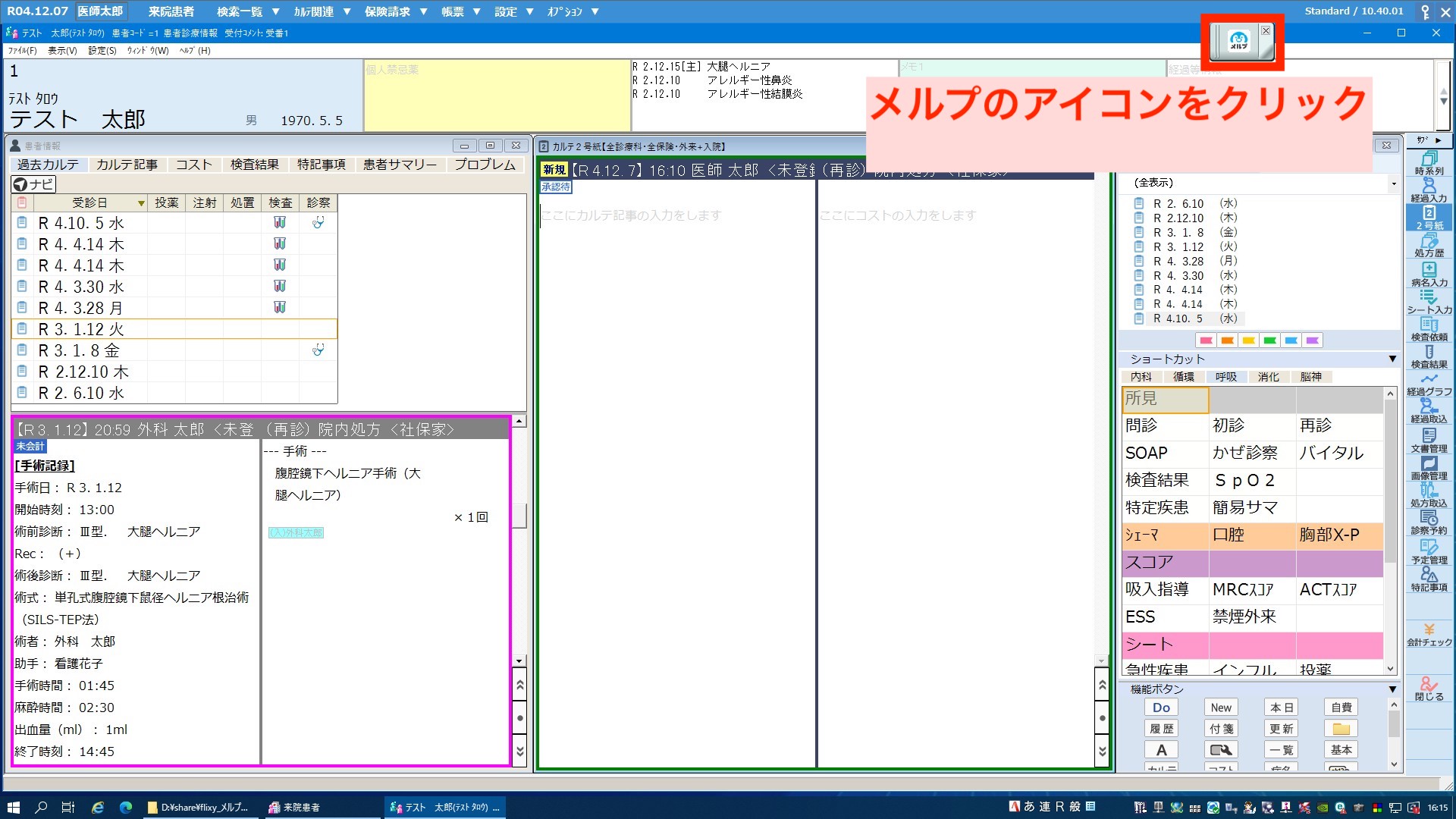Switch to the コスト tab
Viewport: 1456px width, 819px height.
coord(194,165)
